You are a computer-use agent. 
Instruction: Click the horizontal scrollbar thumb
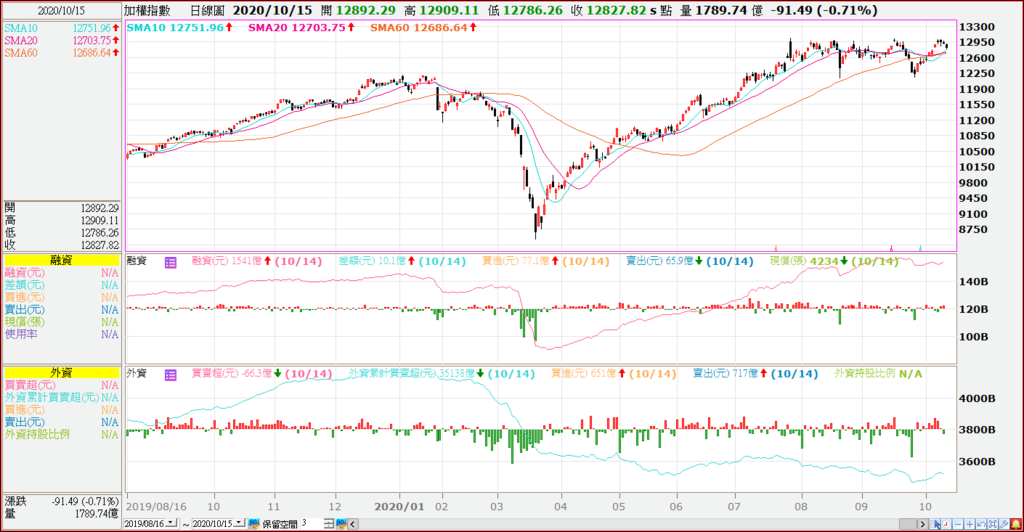click(908, 524)
